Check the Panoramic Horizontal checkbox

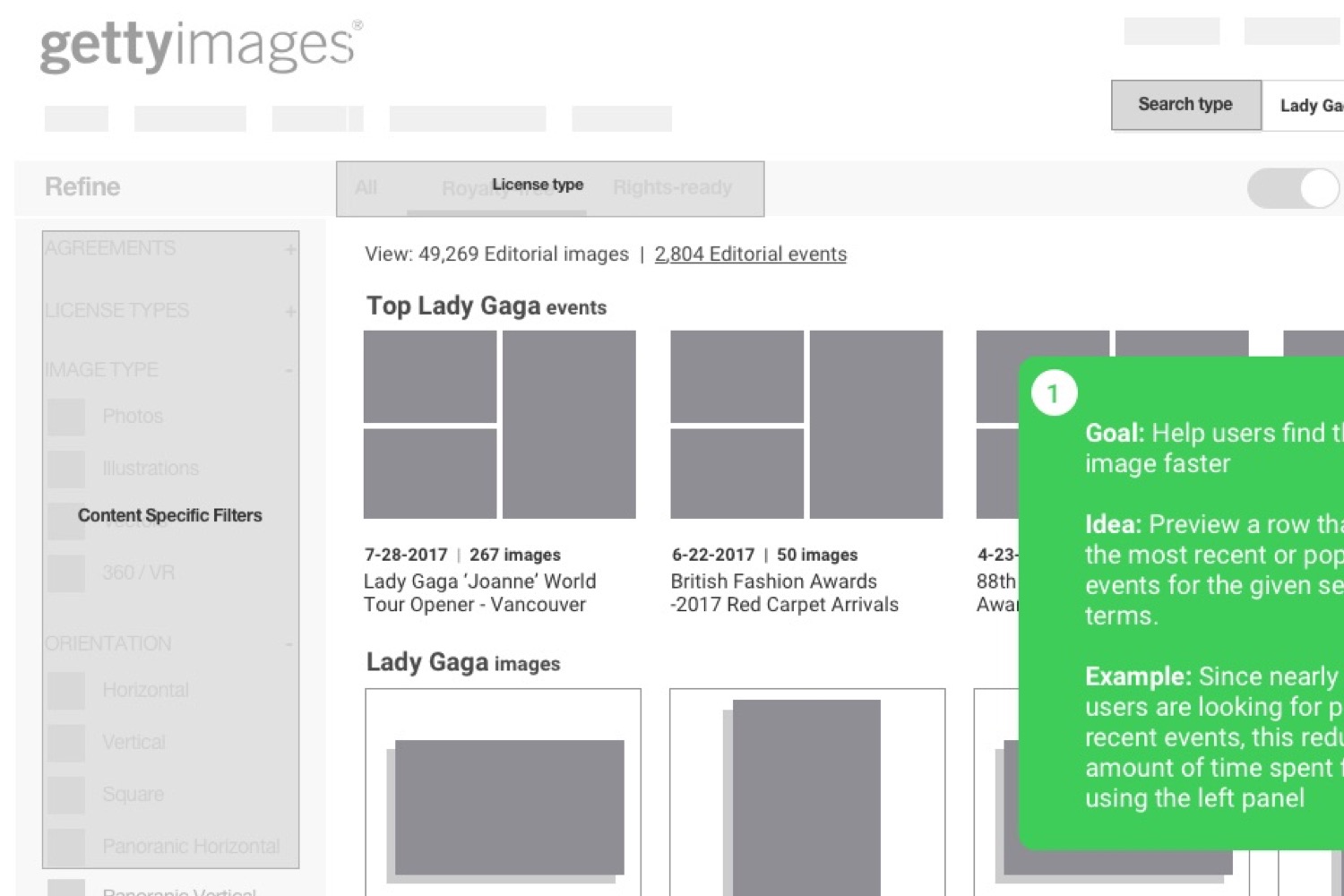(x=66, y=847)
